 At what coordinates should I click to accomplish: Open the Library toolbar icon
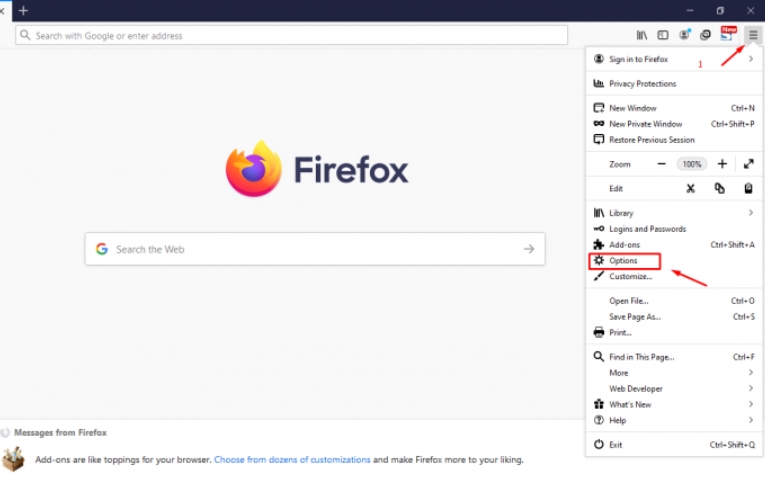click(642, 35)
